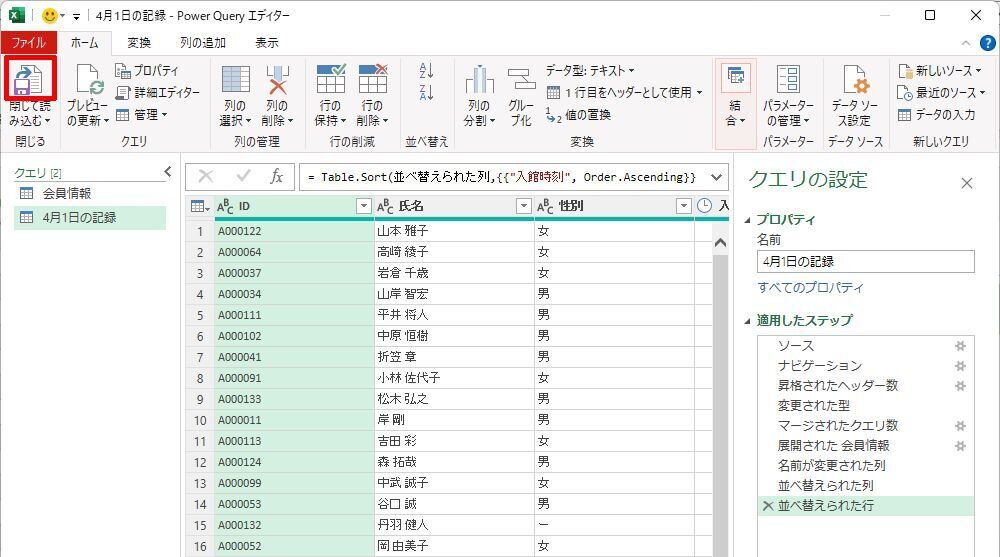Select the 展開された 会員情報 step

(x=866, y=445)
